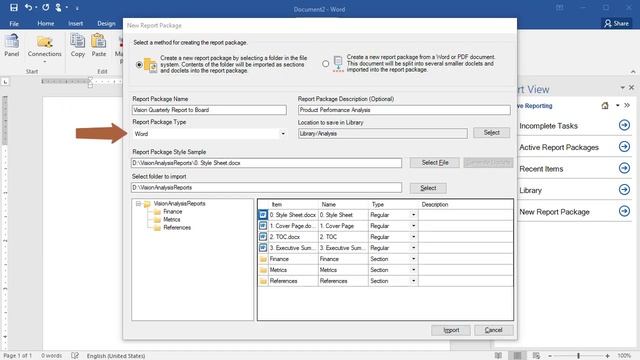This screenshot has height=360, width=640.
Task: Switch to the Insert ribbon tab
Action: (76, 24)
